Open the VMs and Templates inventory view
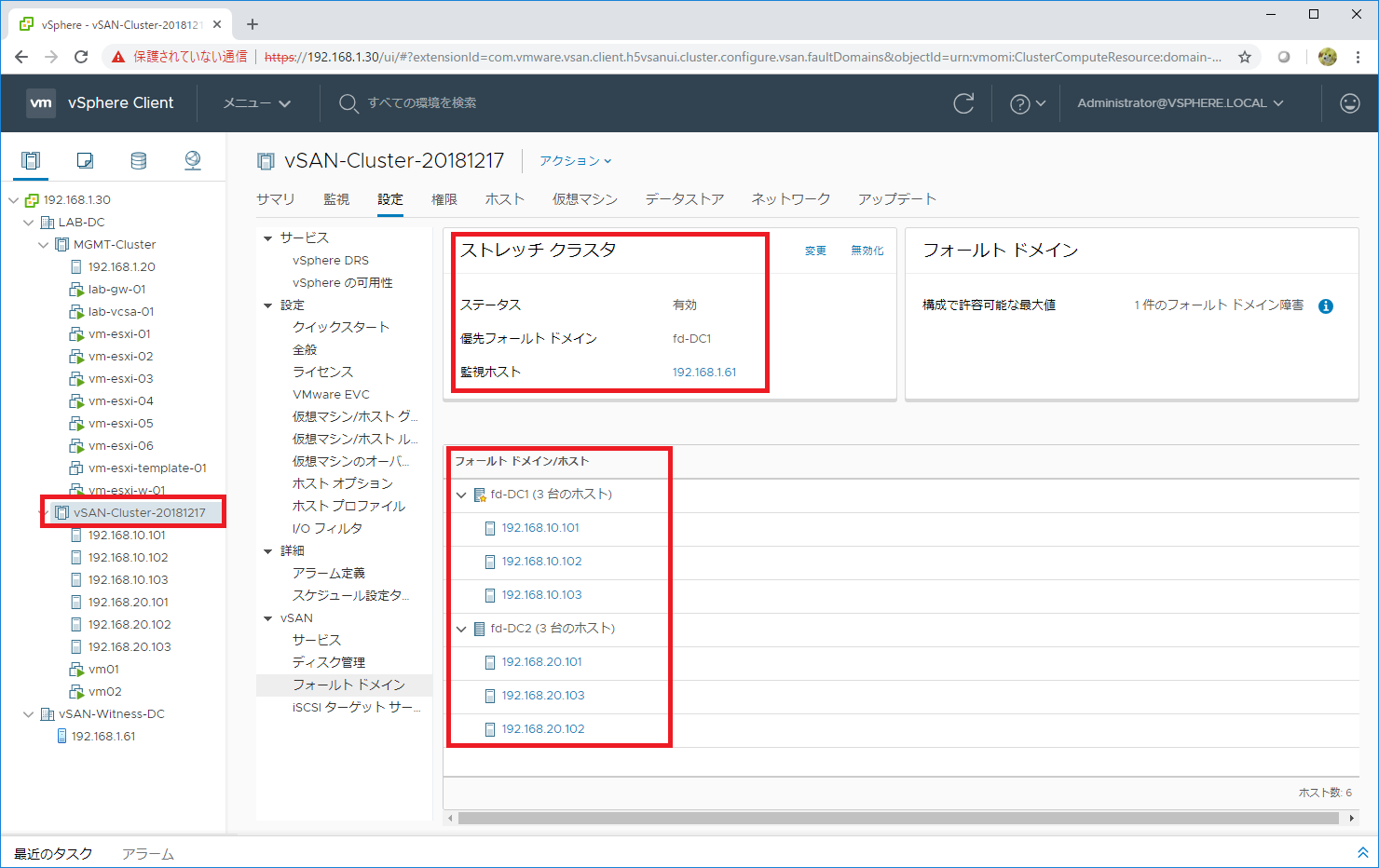The image size is (1379, 868). 85,160
